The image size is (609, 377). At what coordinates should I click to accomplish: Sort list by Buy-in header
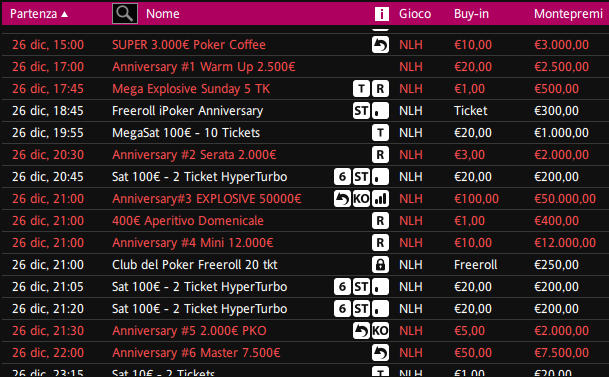[x=471, y=14]
